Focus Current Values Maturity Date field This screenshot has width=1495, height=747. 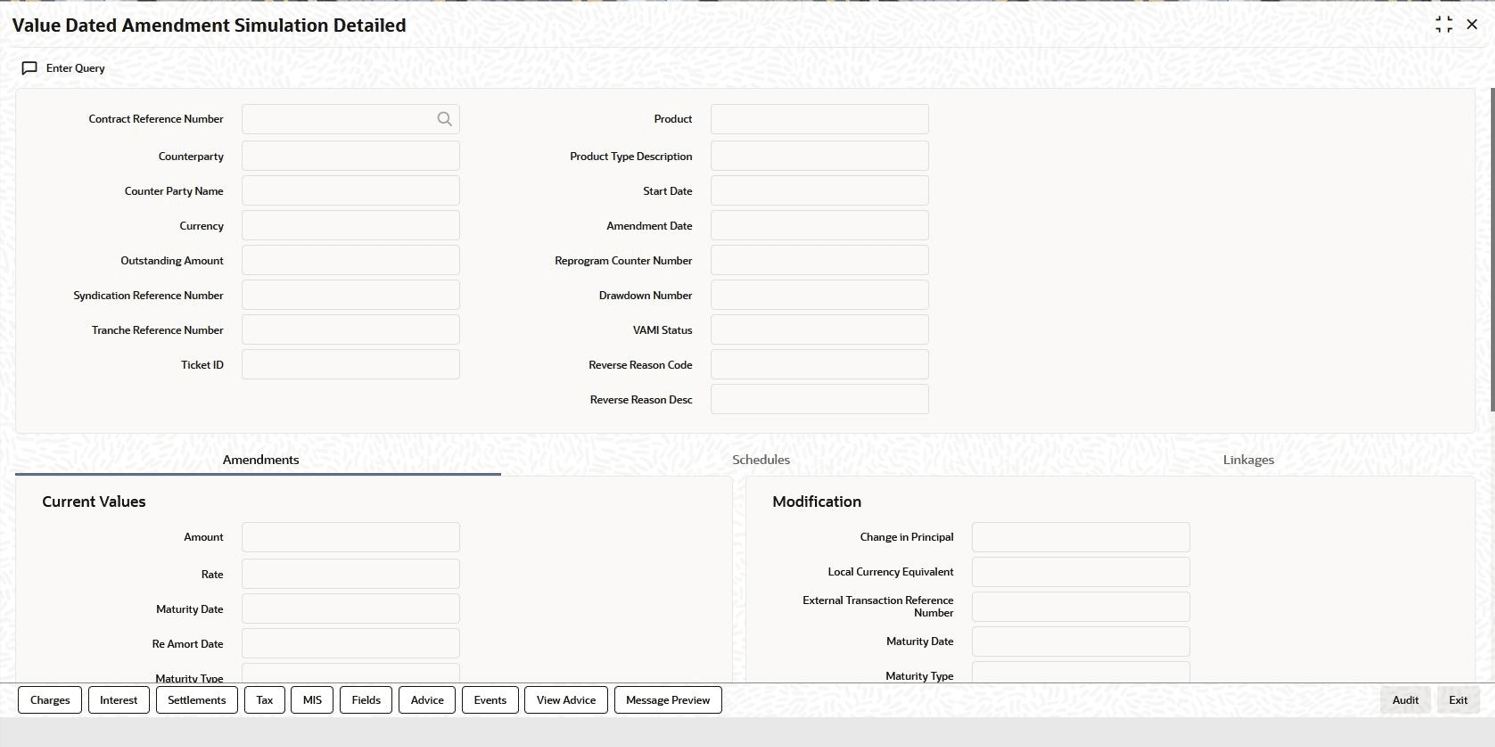coord(351,609)
